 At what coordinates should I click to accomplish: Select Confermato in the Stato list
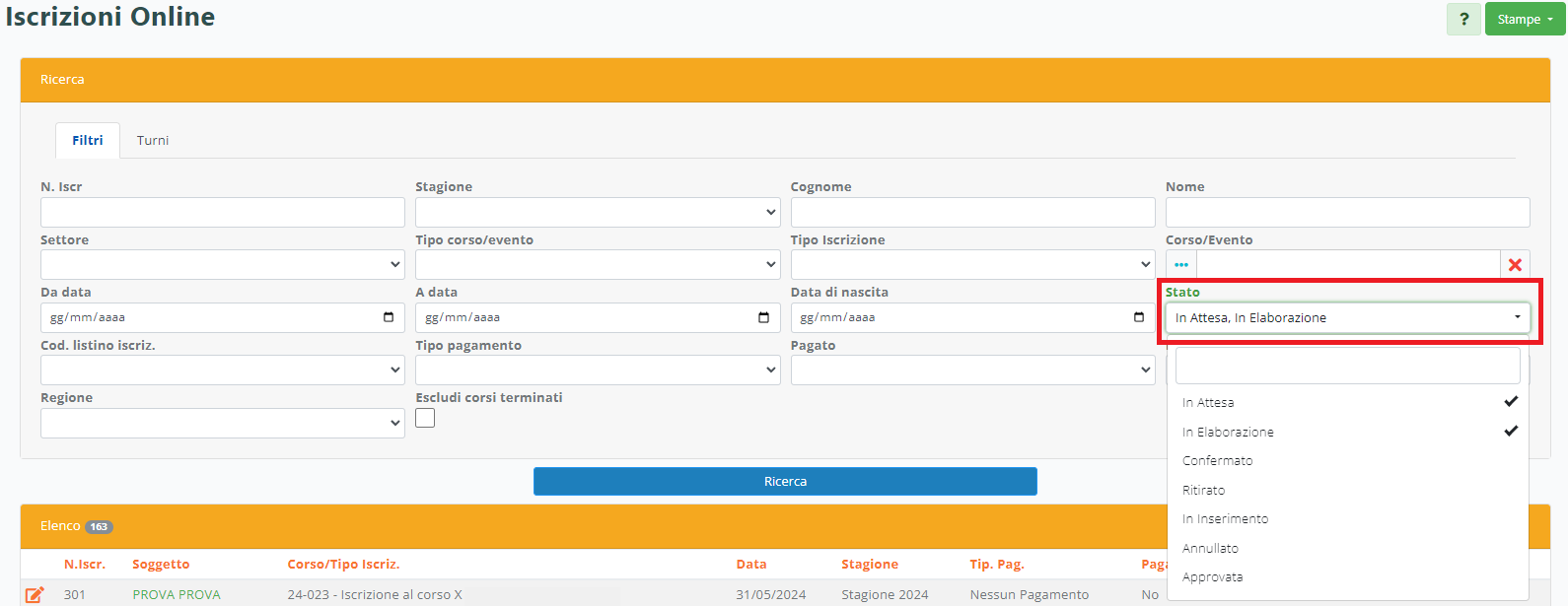pyautogui.click(x=1218, y=461)
